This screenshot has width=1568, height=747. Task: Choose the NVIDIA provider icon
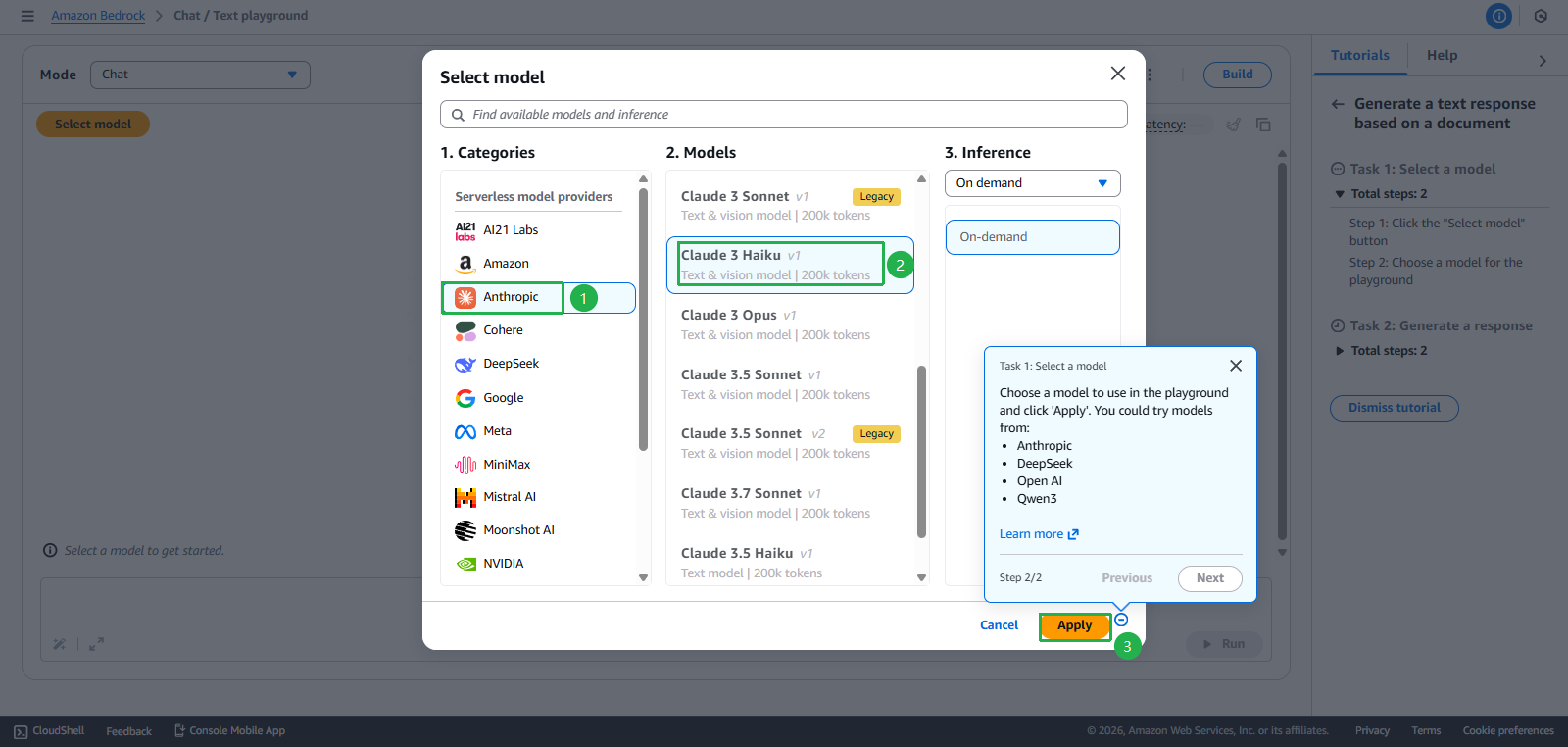(465, 564)
